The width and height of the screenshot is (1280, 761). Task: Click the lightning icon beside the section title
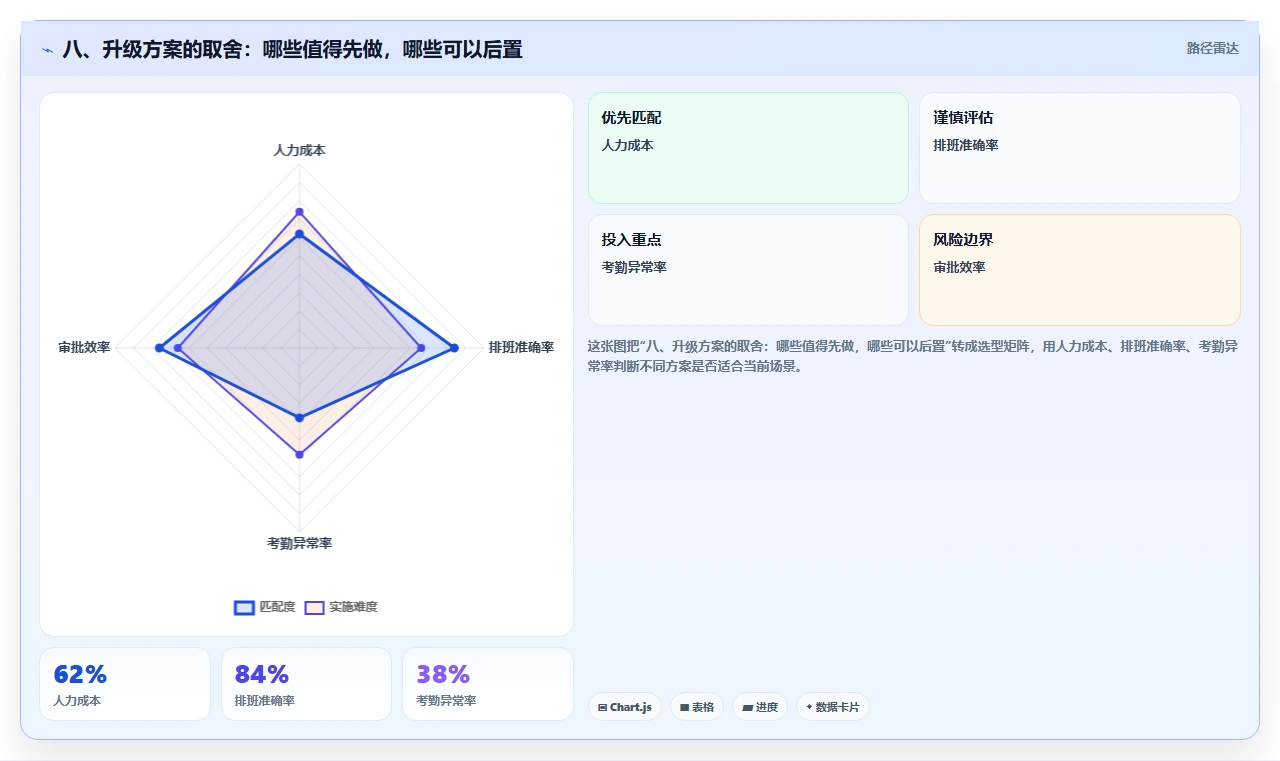tap(48, 50)
